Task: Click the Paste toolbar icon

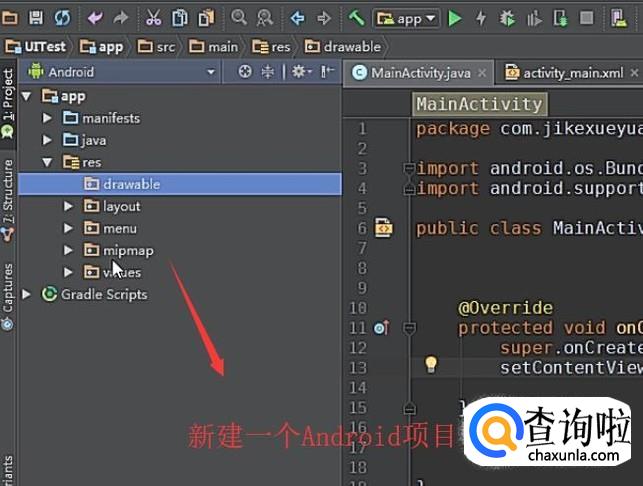Action: click(206, 18)
